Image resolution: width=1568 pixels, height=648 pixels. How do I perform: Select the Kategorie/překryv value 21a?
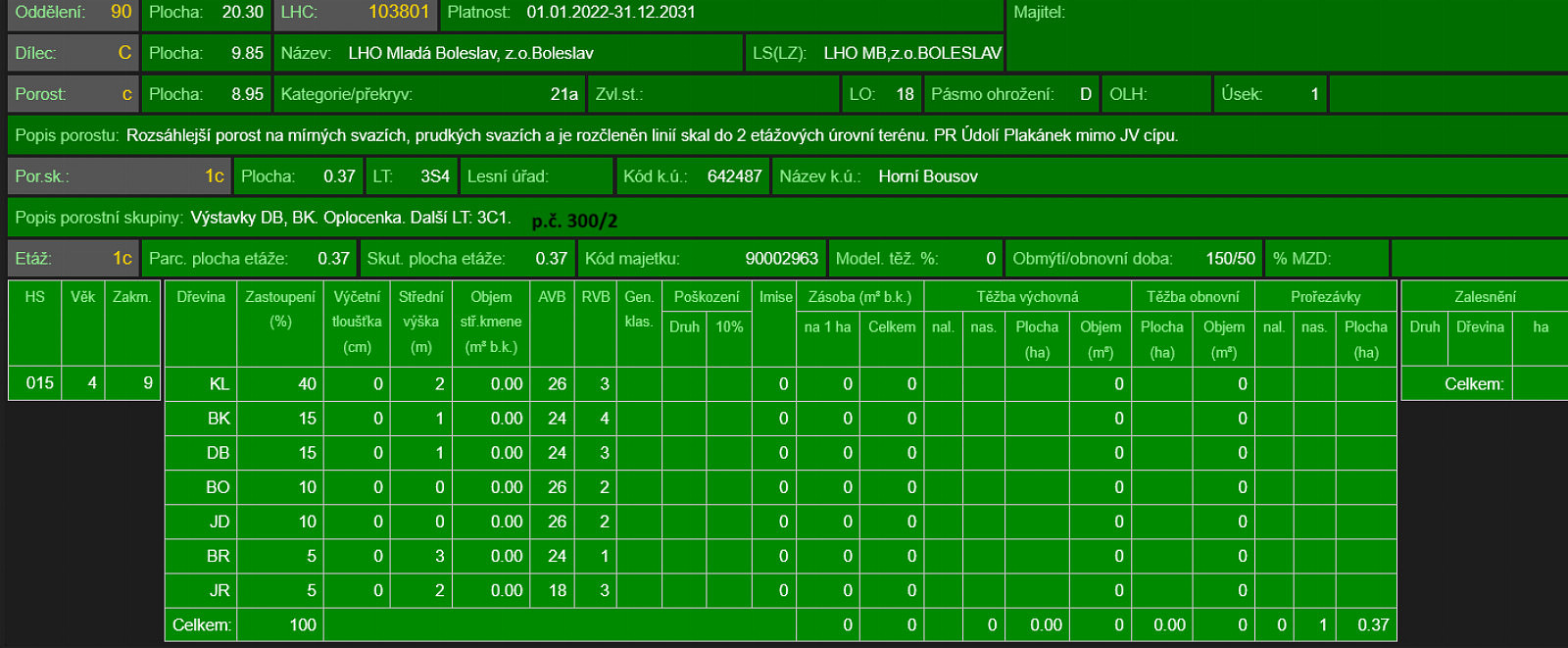pyautogui.click(x=563, y=94)
